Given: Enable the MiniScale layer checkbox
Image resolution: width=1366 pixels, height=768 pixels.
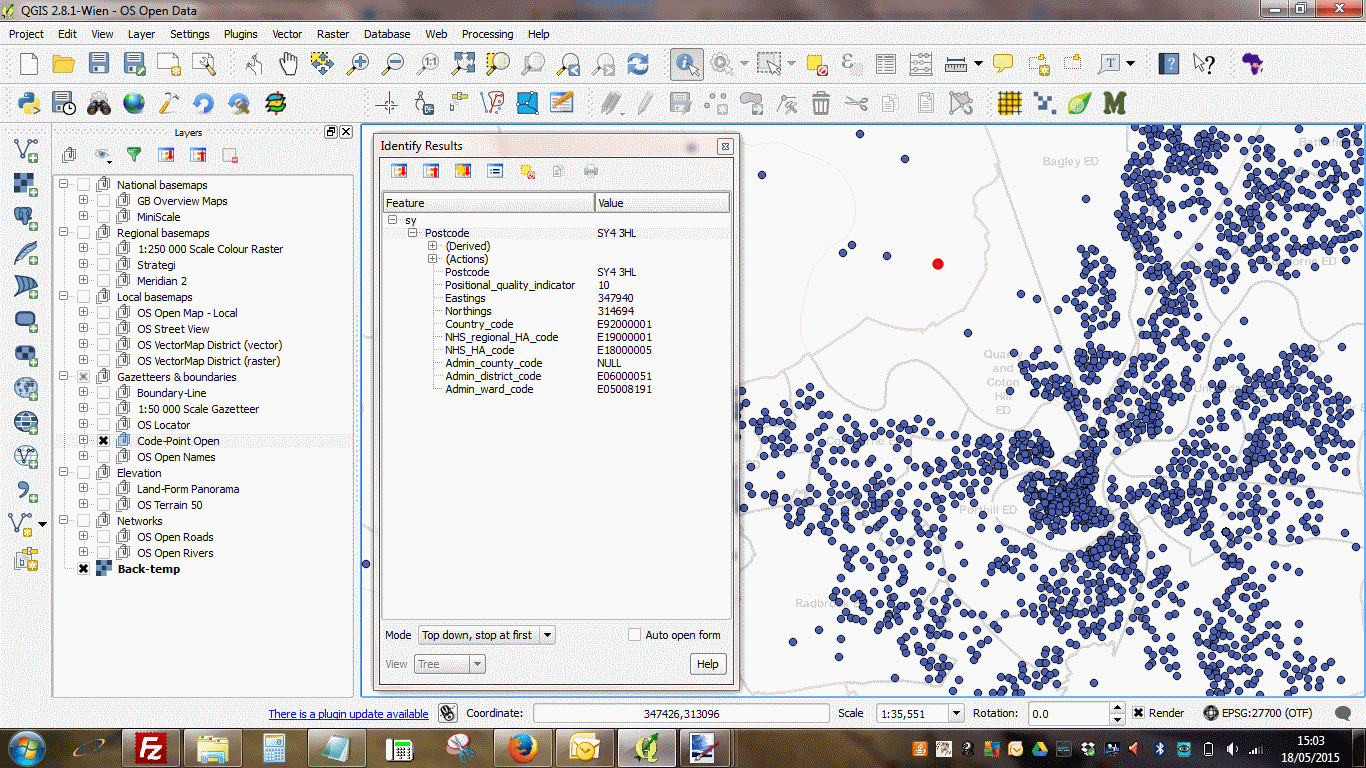Looking at the screenshot, I should (x=103, y=217).
